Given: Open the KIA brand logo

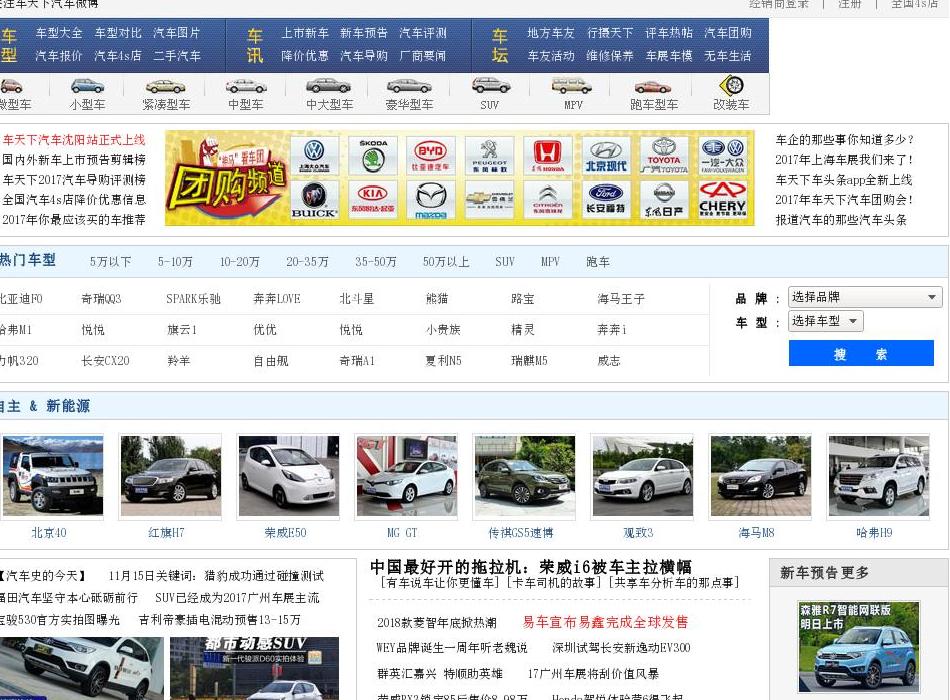Looking at the screenshot, I should 373,200.
